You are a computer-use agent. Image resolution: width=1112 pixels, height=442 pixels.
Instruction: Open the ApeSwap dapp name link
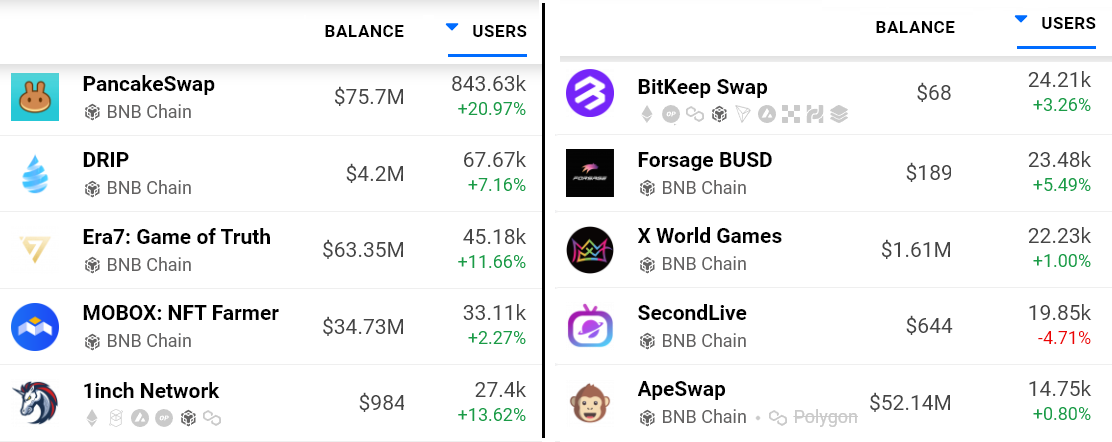point(682,389)
